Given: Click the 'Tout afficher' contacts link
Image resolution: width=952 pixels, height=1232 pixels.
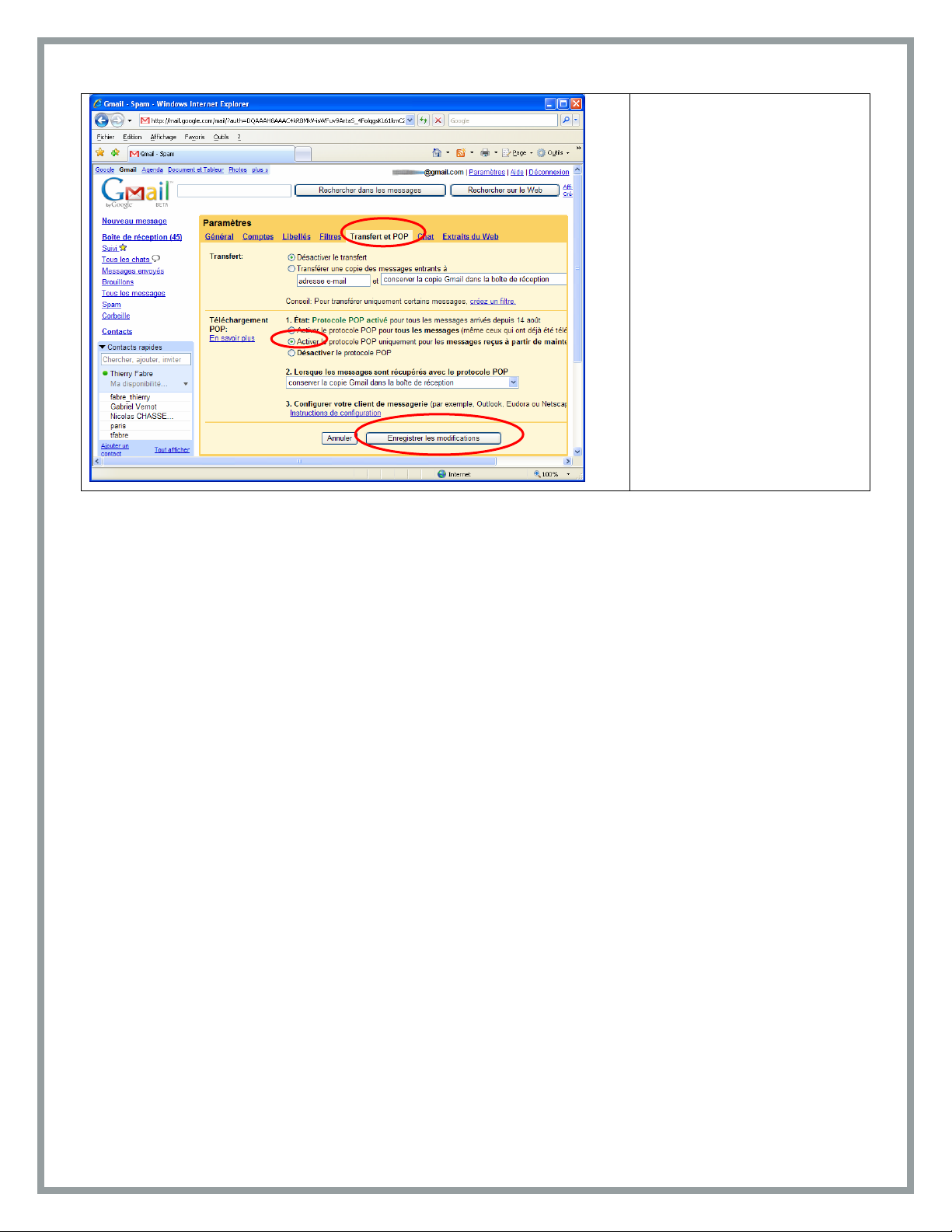Looking at the screenshot, I should tap(172, 450).
